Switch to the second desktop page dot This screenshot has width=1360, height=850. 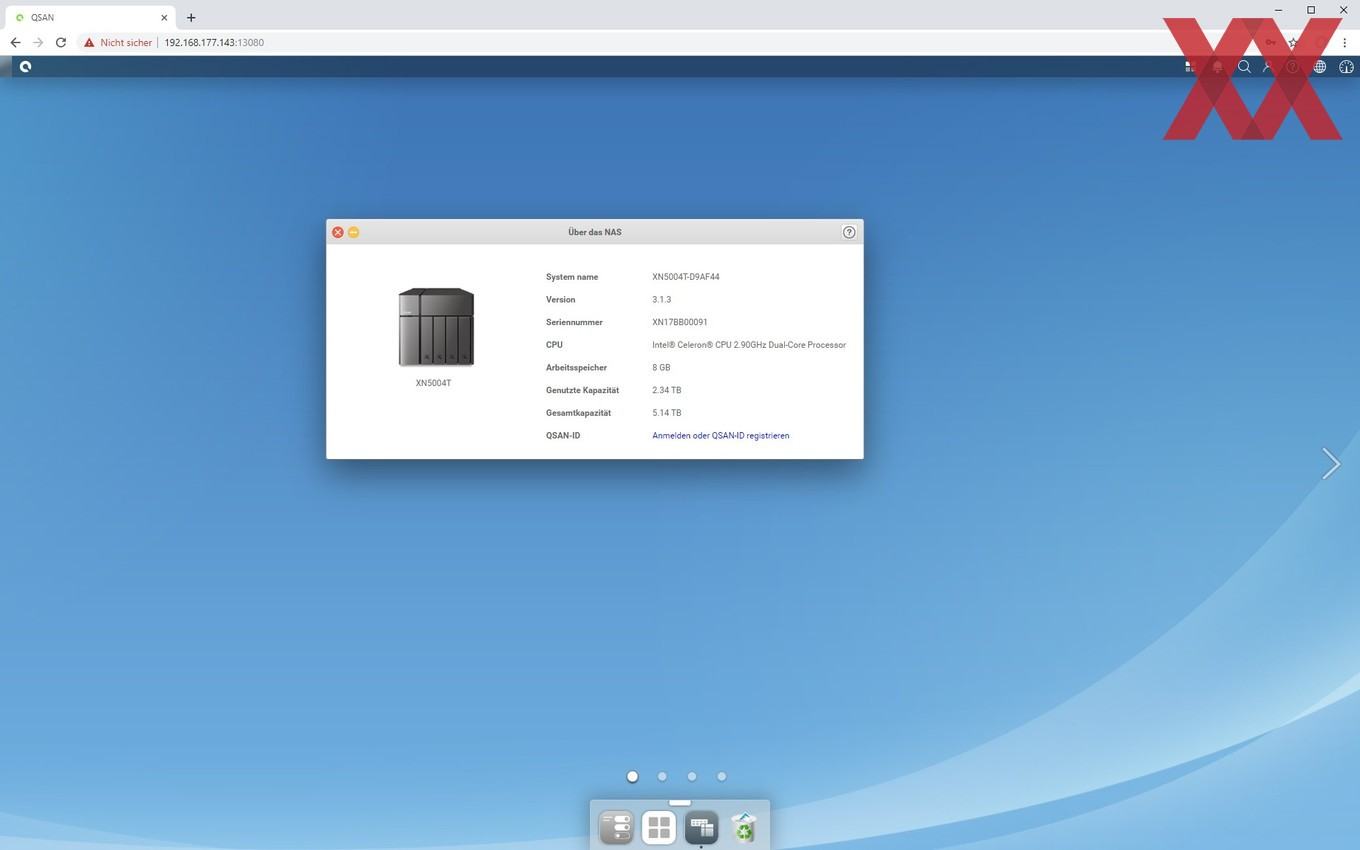click(662, 776)
